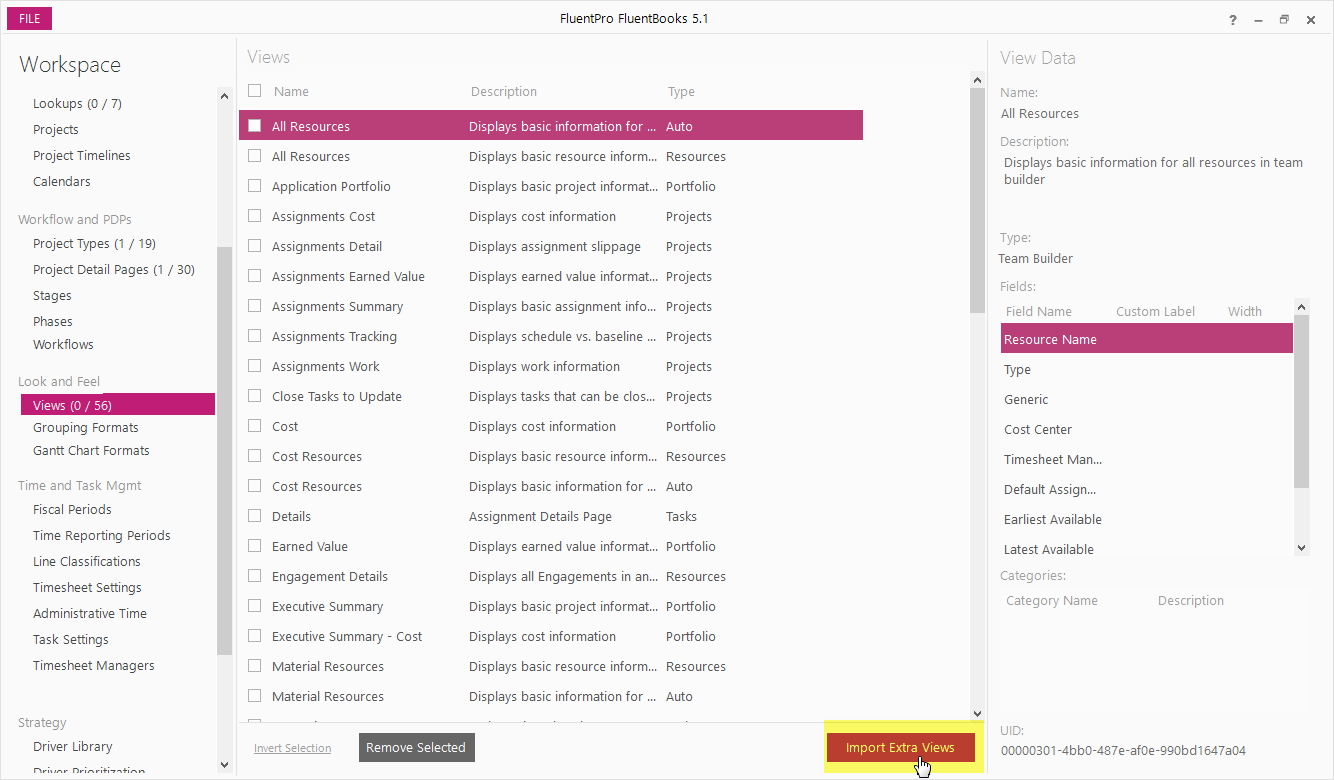
Task: Select the Cost Center field row
Action: [1146, 429]
